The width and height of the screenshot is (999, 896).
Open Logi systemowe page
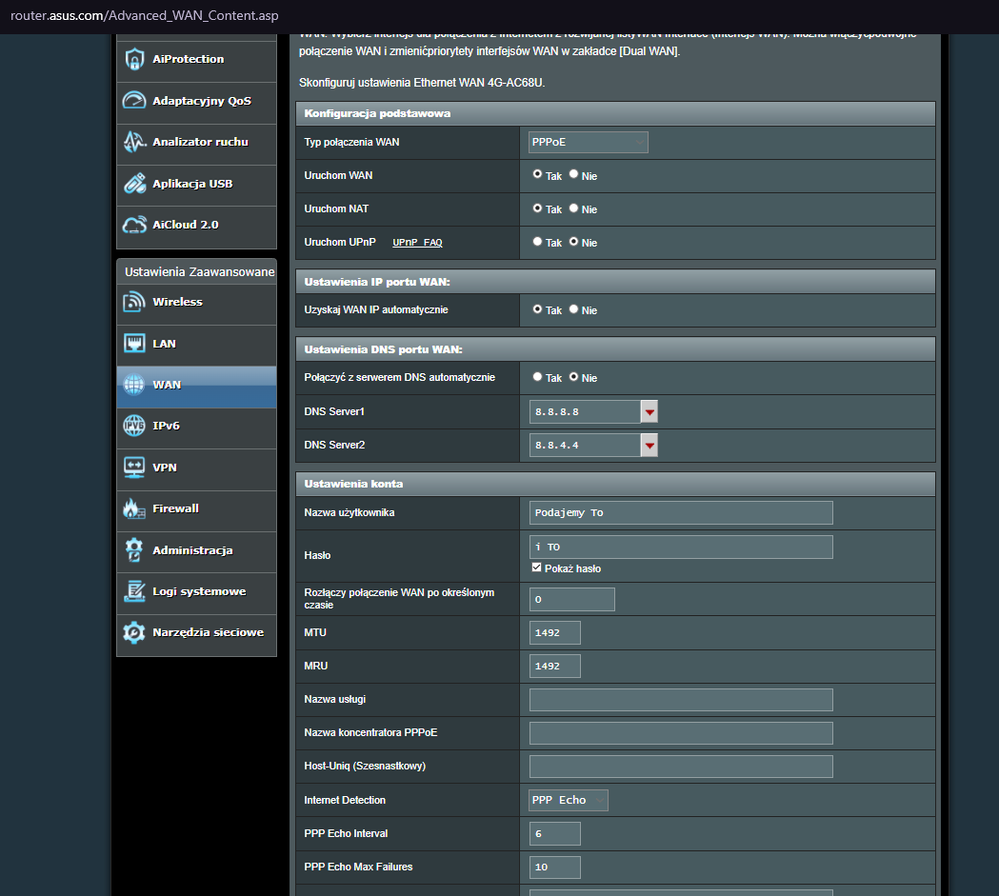198,591
